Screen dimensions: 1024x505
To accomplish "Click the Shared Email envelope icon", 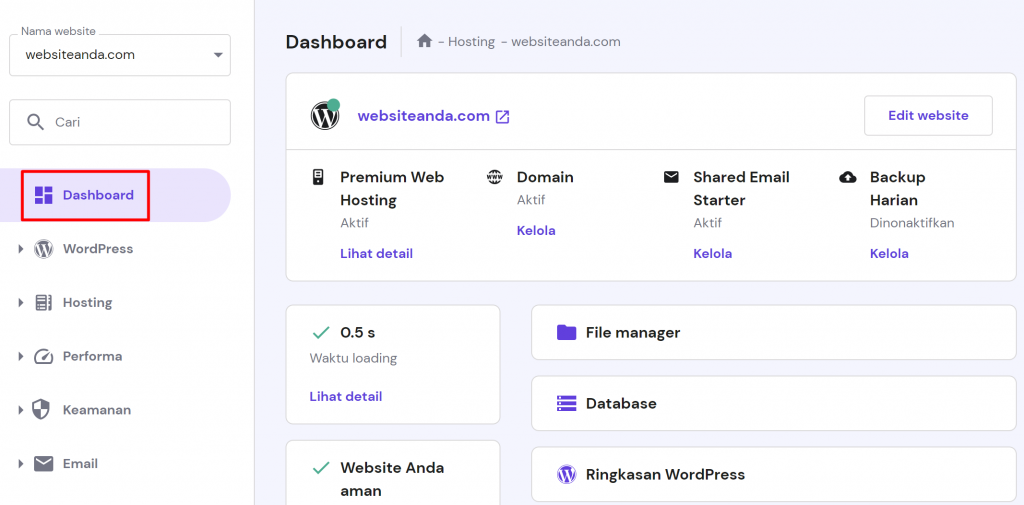I will (x=671, y=177).
